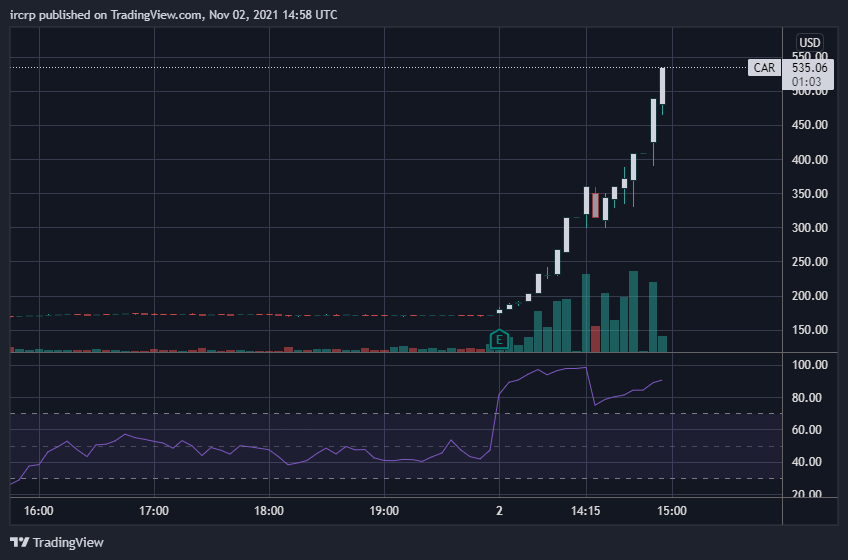This screenshot has width=848, height=560.
Task: Click the earnings E marker on chart
Action: (499, 340)
